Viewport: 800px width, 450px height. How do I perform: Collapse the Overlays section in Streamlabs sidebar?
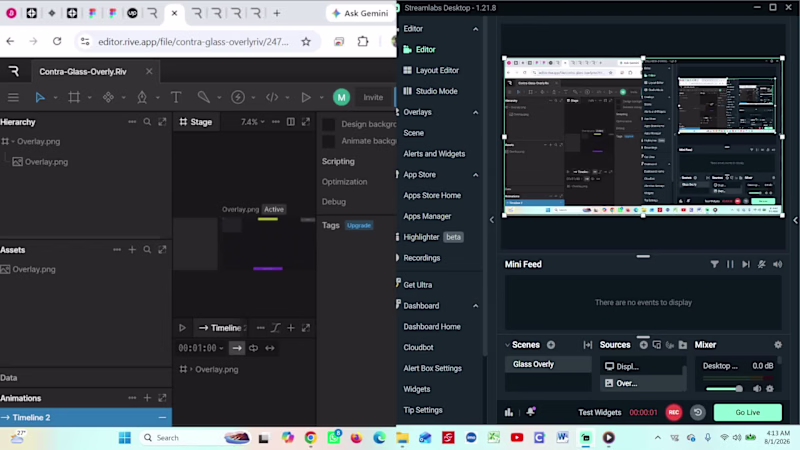(476, 112)
